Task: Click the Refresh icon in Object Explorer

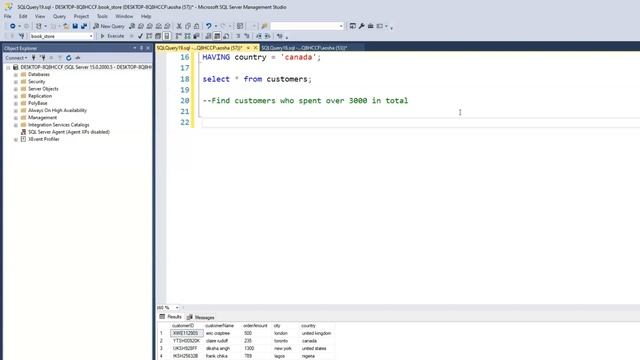Action: click(x=69, y=58)
